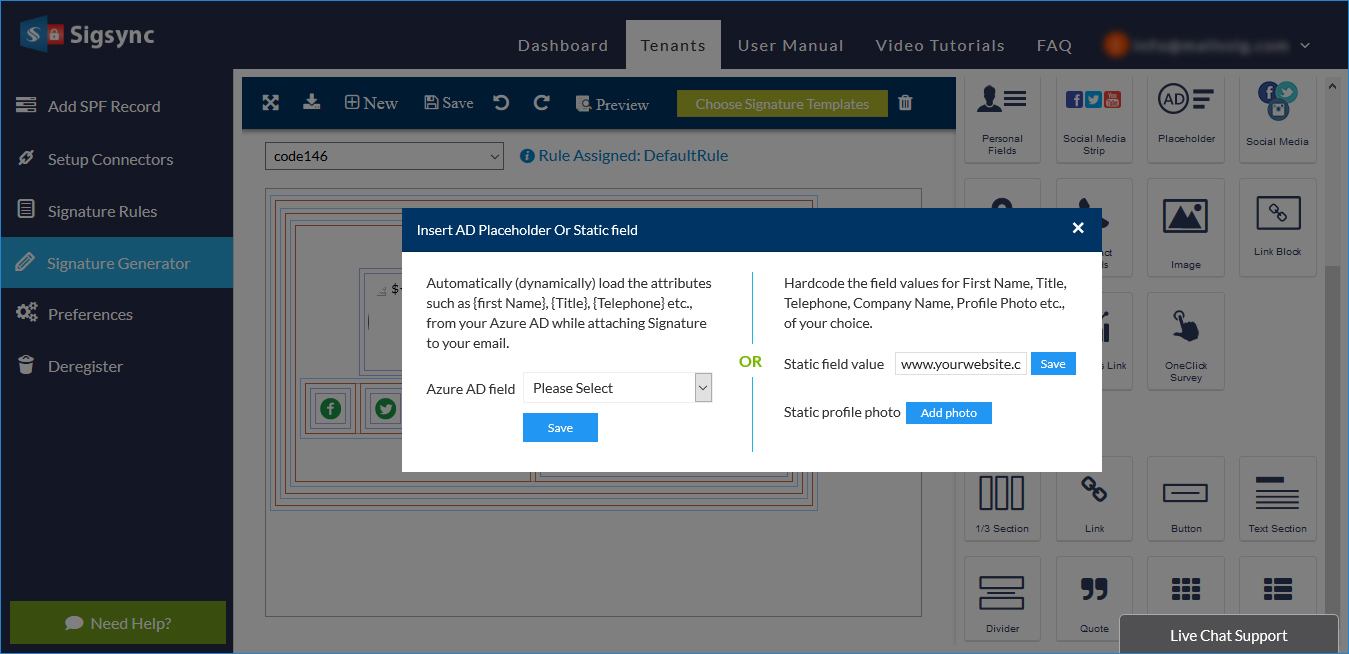
Task: Expand the code146 signature selector
Action: point(385,156)
